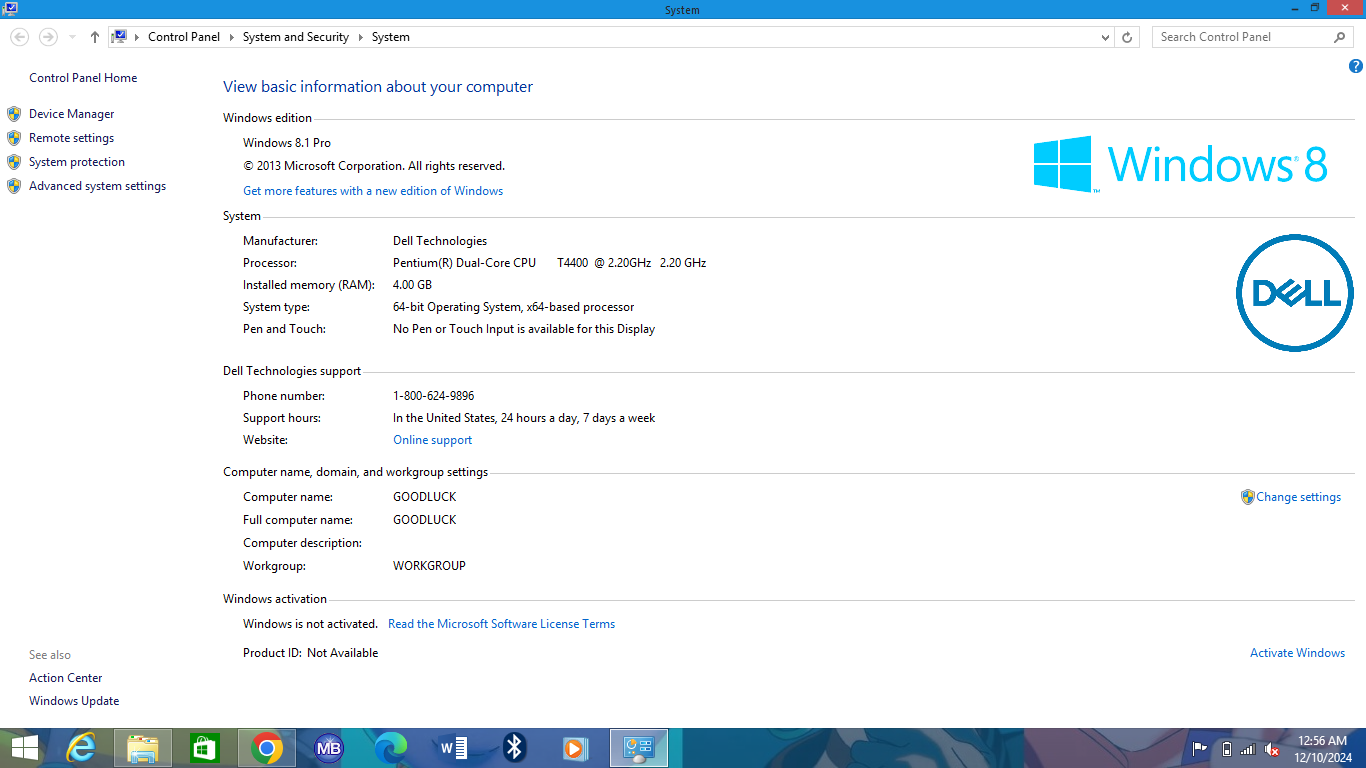The width and height of the screenshot is (1366, 768).
Task: Open Control Panel Home
Action: tap(83, 78)
